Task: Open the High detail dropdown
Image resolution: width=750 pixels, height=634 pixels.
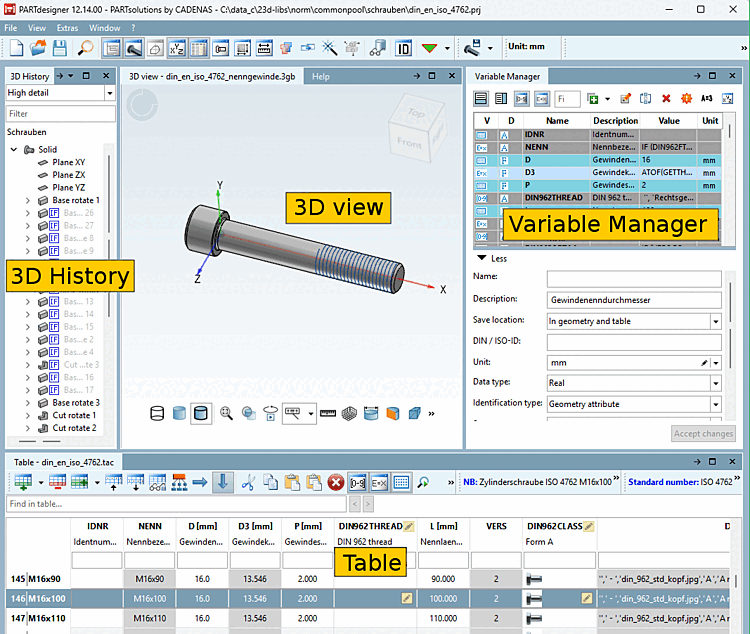Action: pyautogui.click(x=110, y=93)
